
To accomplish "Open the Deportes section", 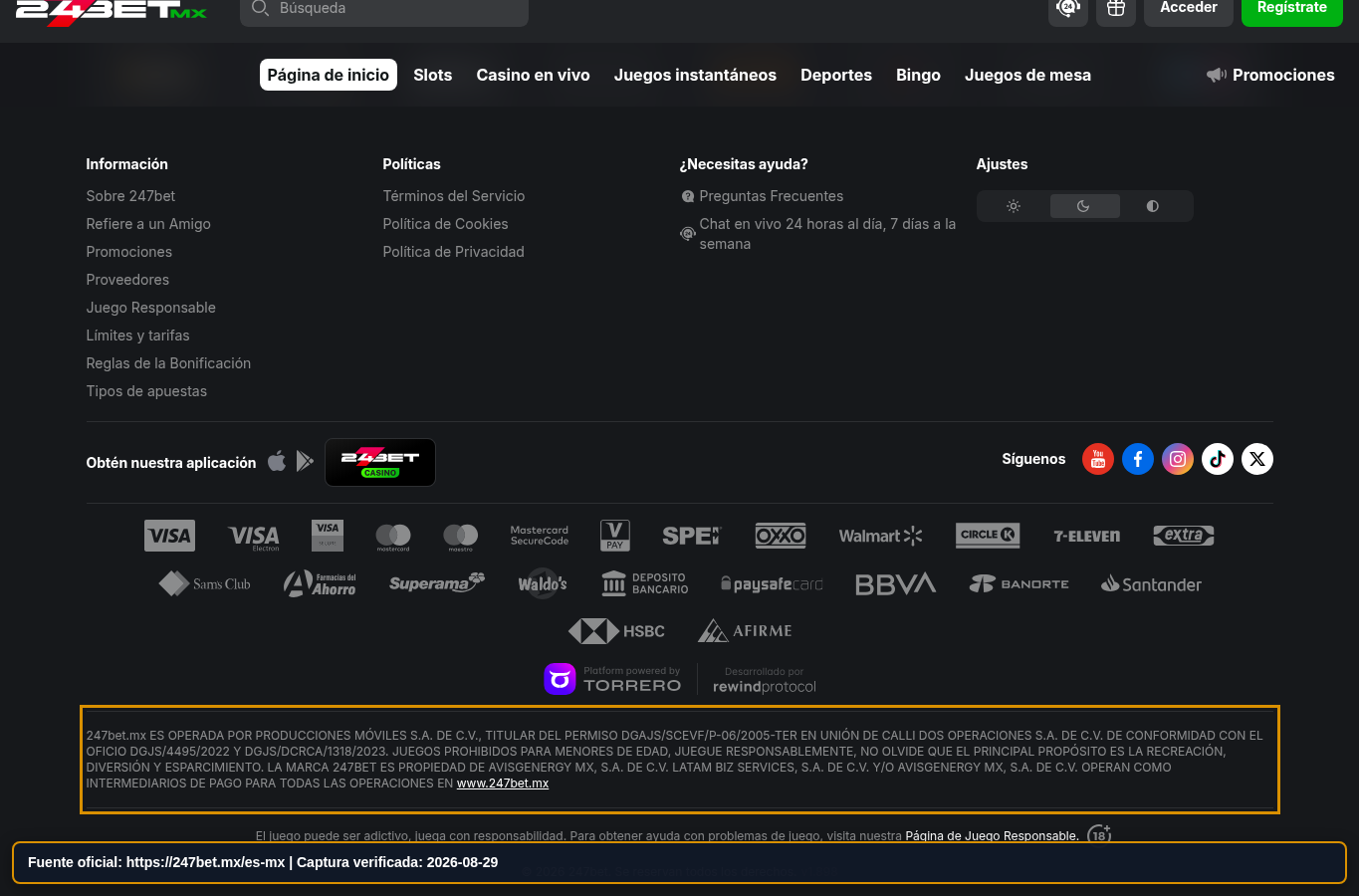I will (836, 75).
